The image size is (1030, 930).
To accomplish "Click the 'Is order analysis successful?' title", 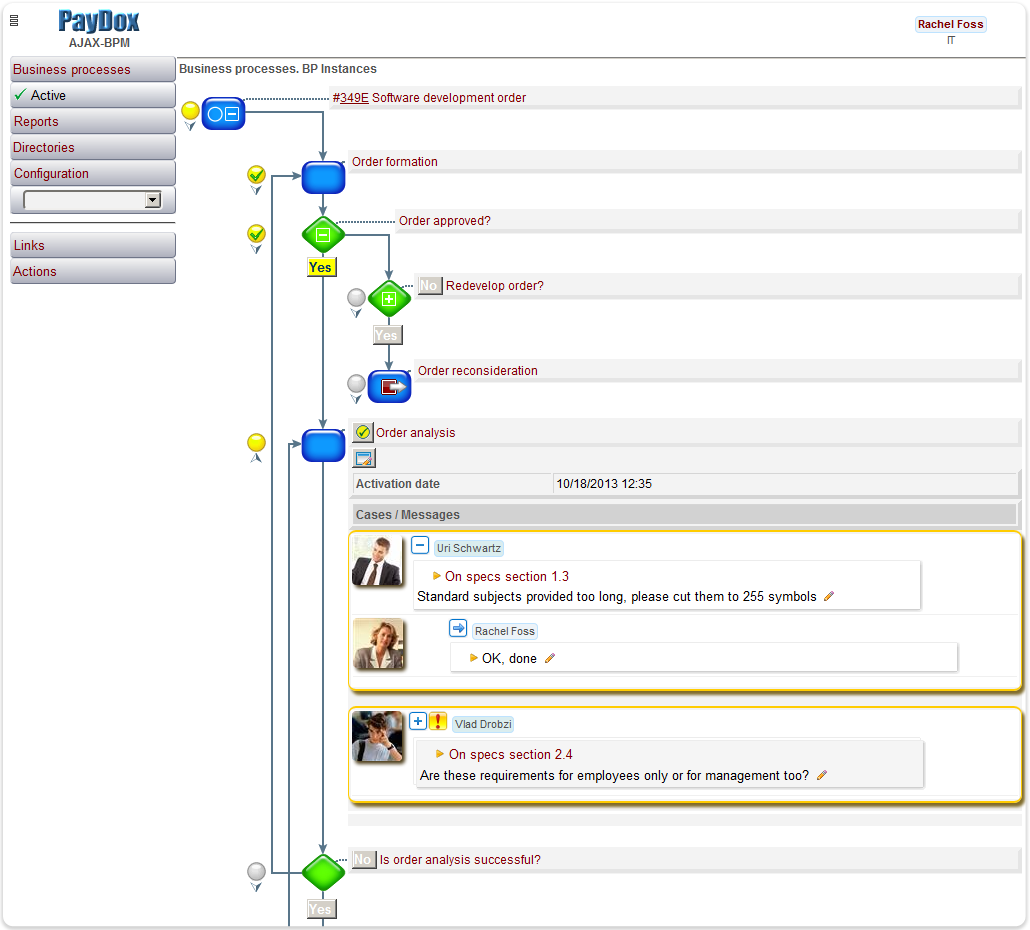I will (460, 860).
